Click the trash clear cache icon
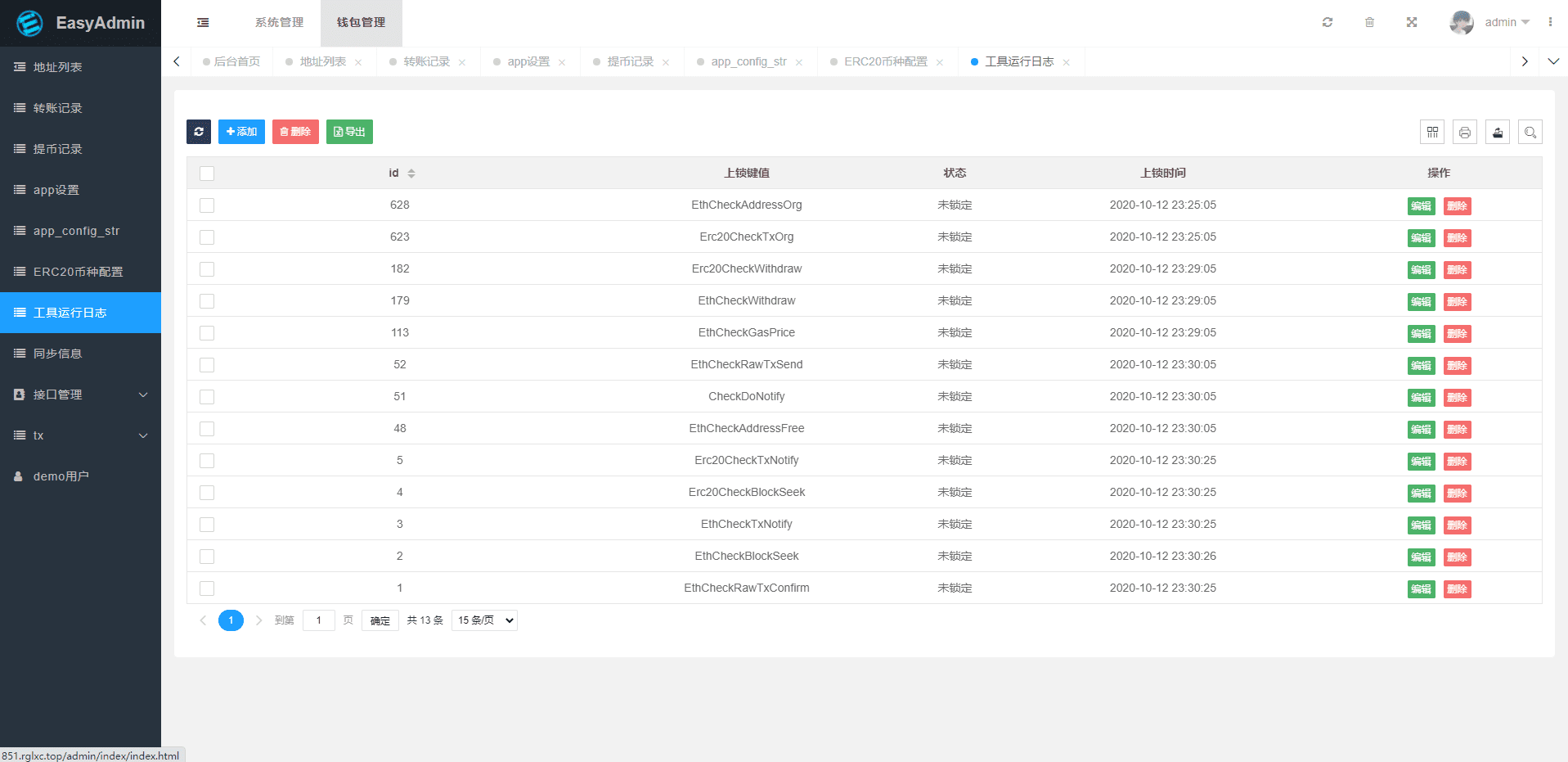Viewport: 1568px width, 762px height. (x=1369, y=22)
